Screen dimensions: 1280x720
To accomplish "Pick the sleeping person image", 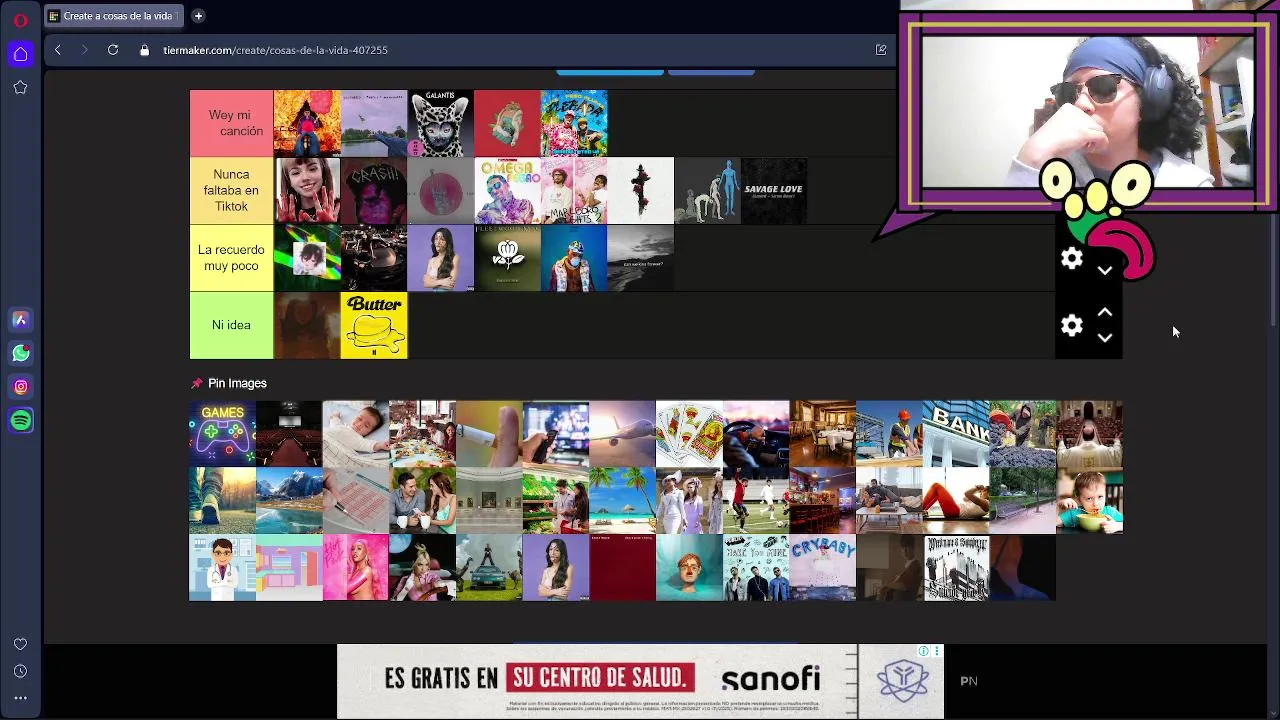I will click(x=356, y=434).
